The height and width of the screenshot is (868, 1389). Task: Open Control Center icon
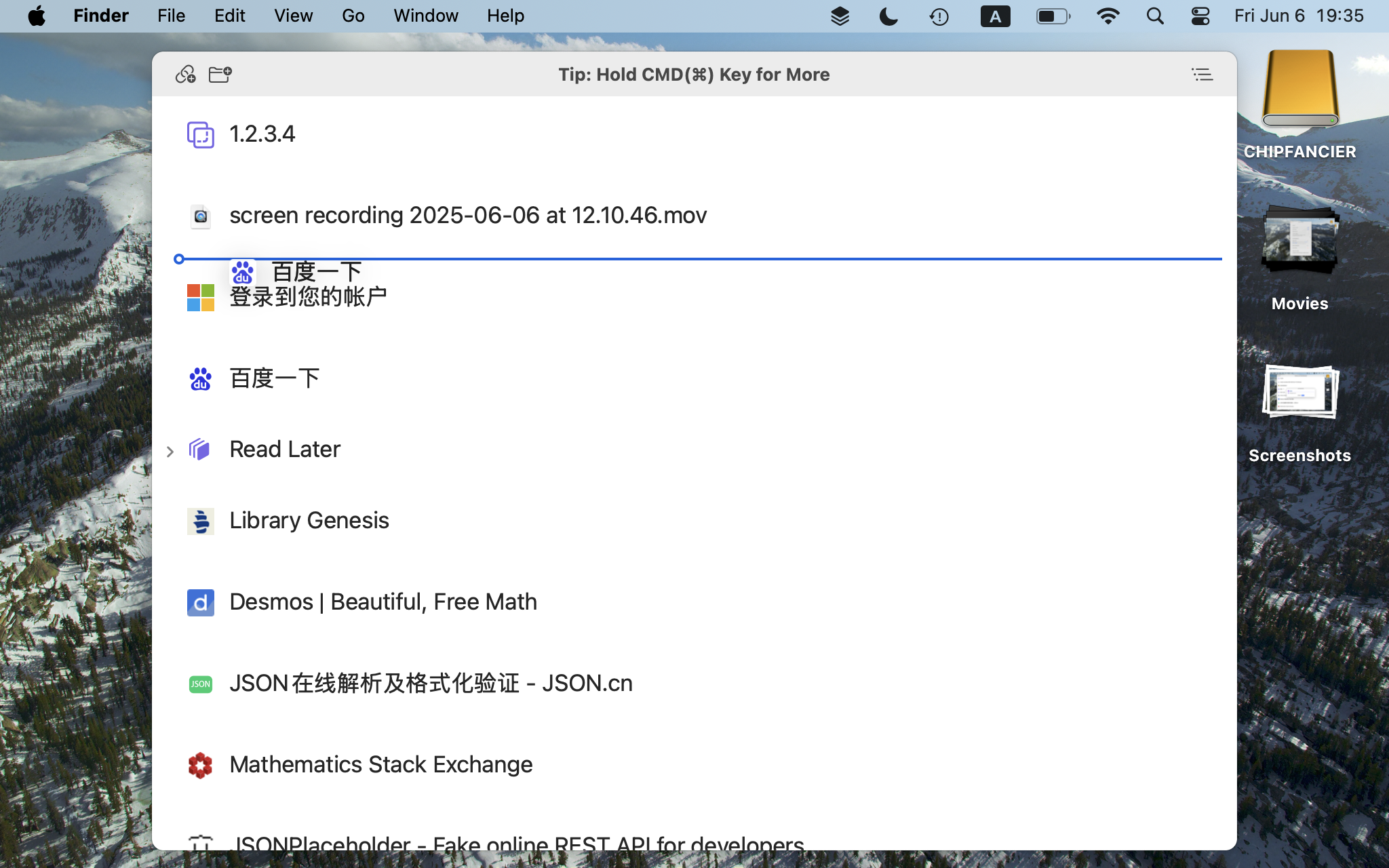tap(1200, 16)
